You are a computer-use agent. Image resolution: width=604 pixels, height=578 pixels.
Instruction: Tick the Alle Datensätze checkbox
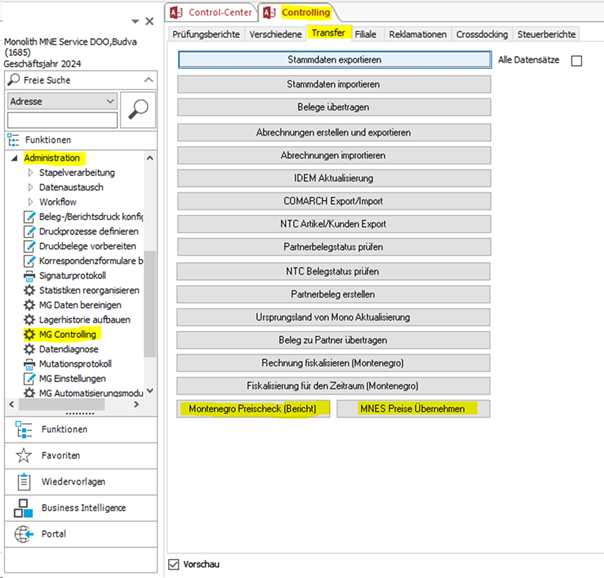click(576, 61)
